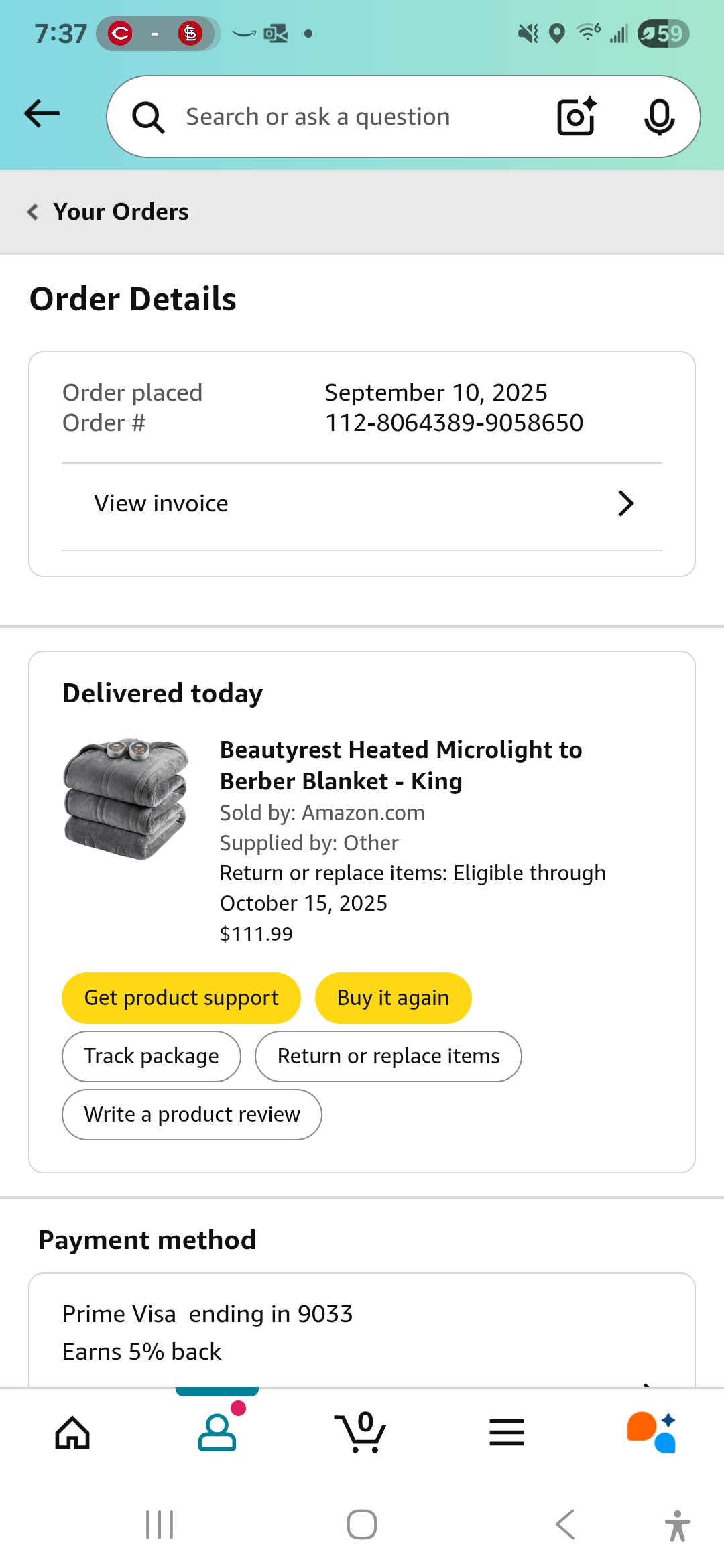
Task: Start Write a product review
Action: (x=192, y=1114)
